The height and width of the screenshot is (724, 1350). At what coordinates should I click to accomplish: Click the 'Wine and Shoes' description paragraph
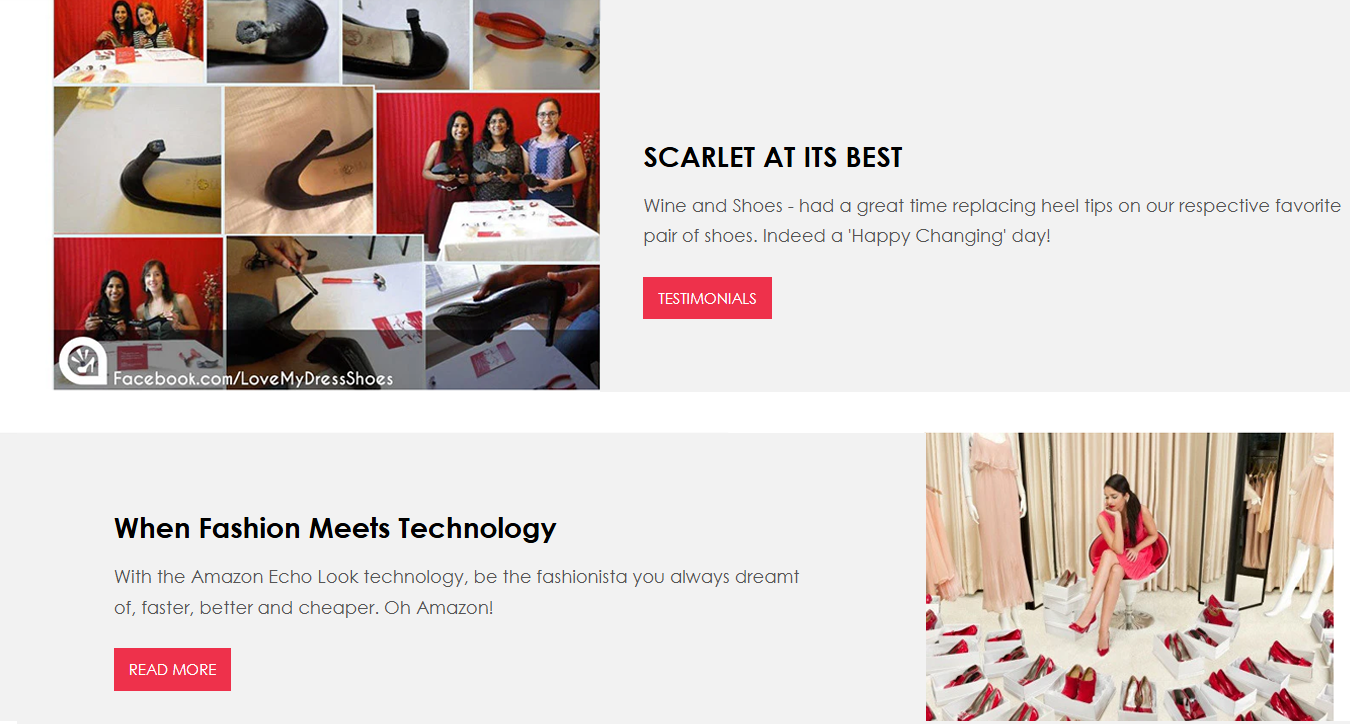992,221
